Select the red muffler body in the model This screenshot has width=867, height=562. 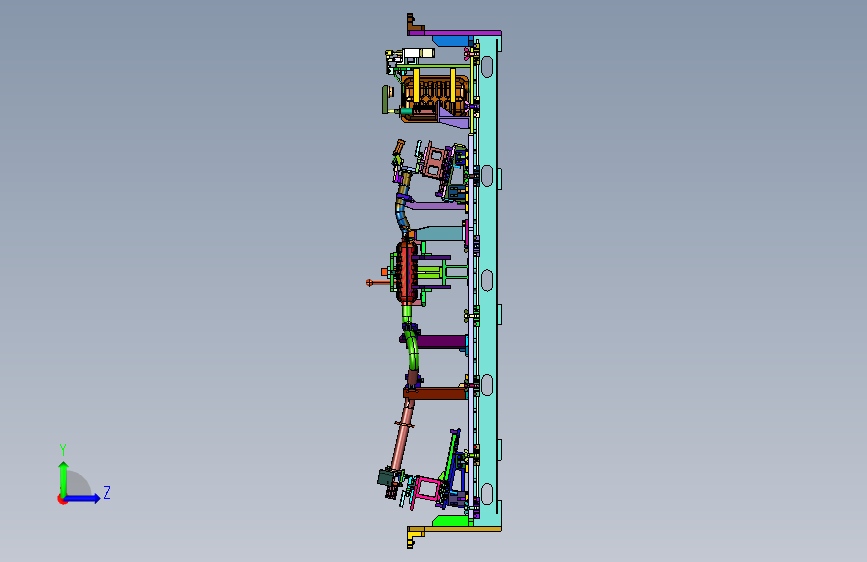(x=408, y=273)
